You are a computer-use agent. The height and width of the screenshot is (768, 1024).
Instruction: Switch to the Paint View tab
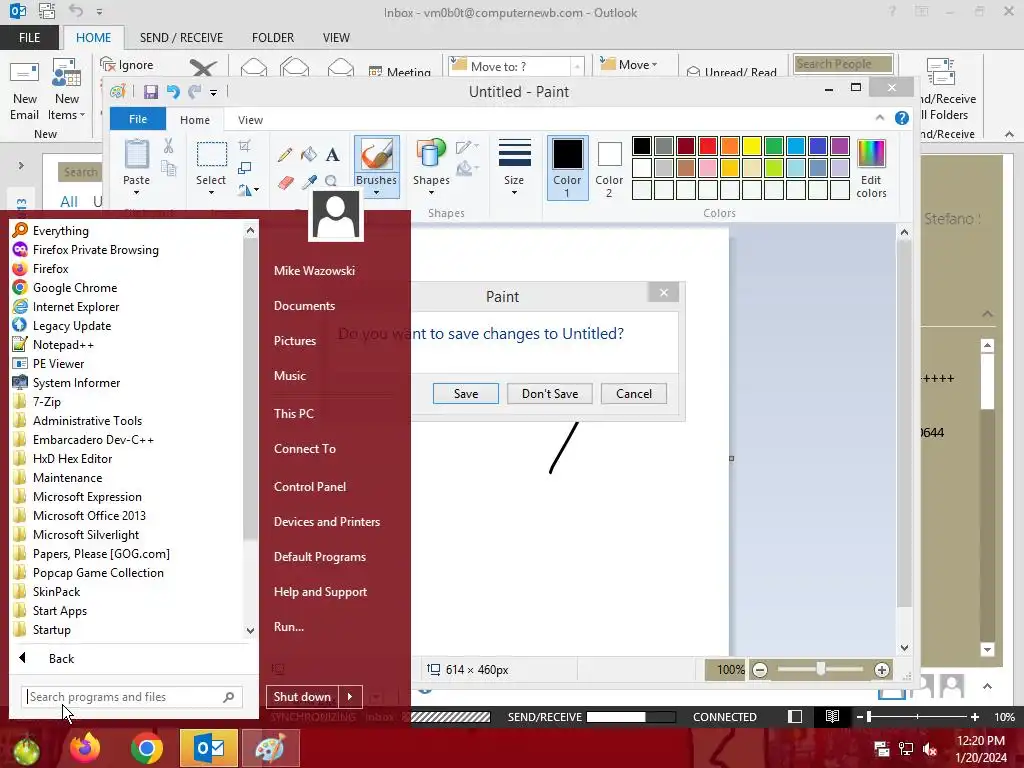(250, 120)
